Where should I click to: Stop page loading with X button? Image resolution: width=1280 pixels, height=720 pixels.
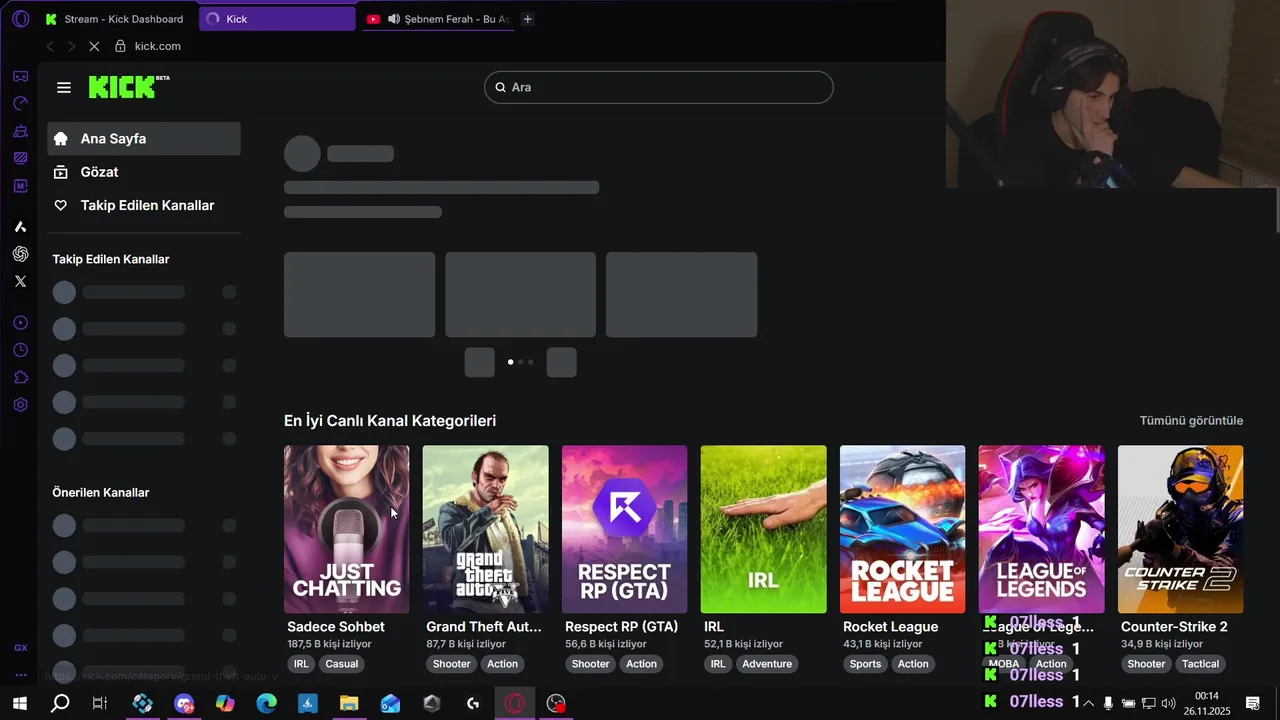tap(93, 46)
